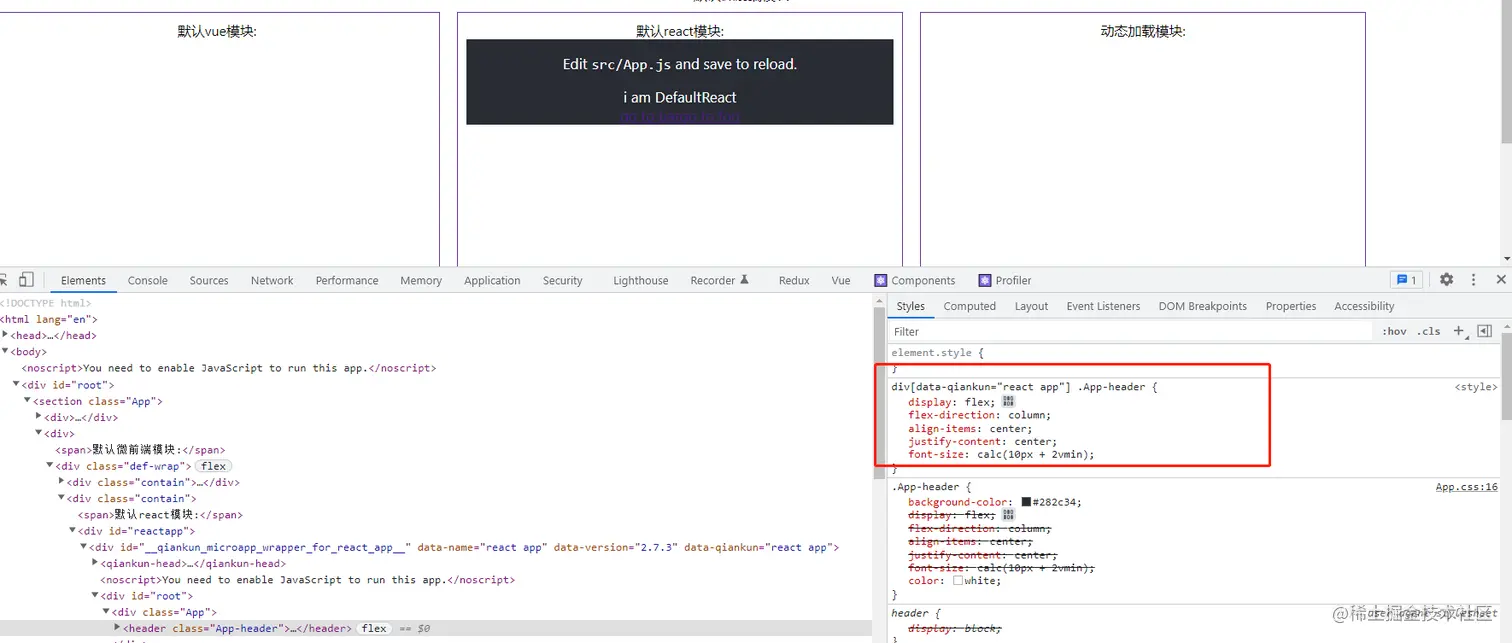
Task: Open the Lighthouse tab
Action: pos(640,280)
